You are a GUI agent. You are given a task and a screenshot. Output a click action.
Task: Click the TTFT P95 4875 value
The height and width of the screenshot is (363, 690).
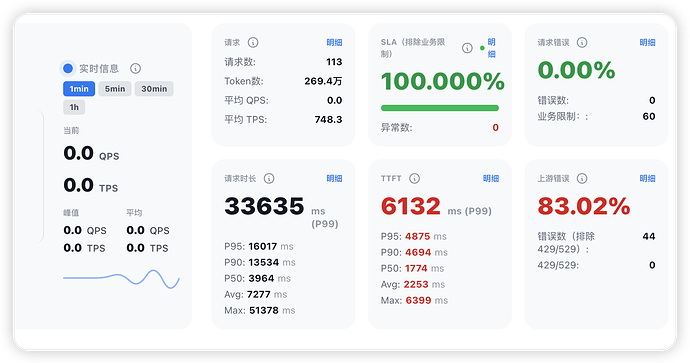tap(417, 236)
